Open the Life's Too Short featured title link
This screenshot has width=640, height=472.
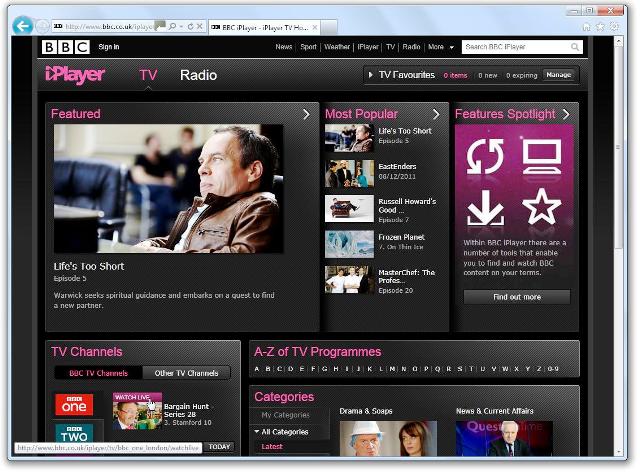pyautogui.click(x=89, y=267)
